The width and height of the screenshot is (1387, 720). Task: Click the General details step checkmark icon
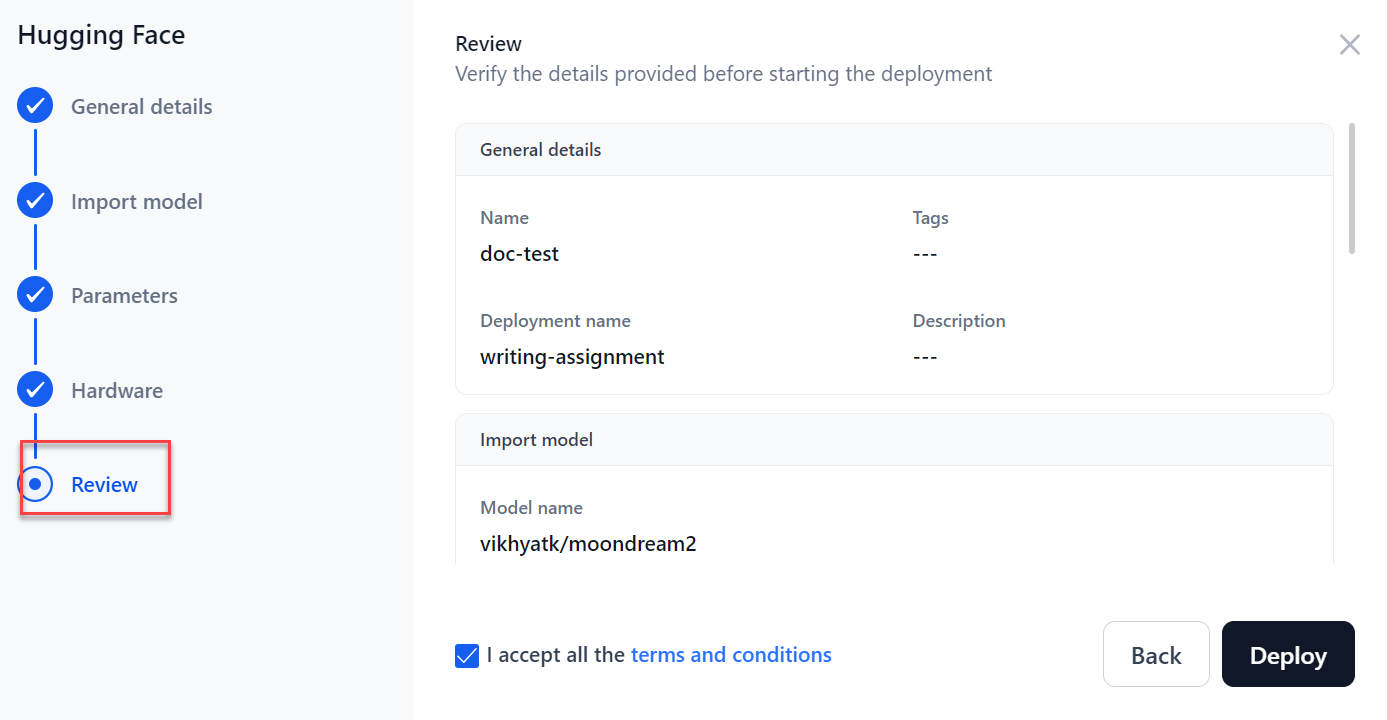35,106
